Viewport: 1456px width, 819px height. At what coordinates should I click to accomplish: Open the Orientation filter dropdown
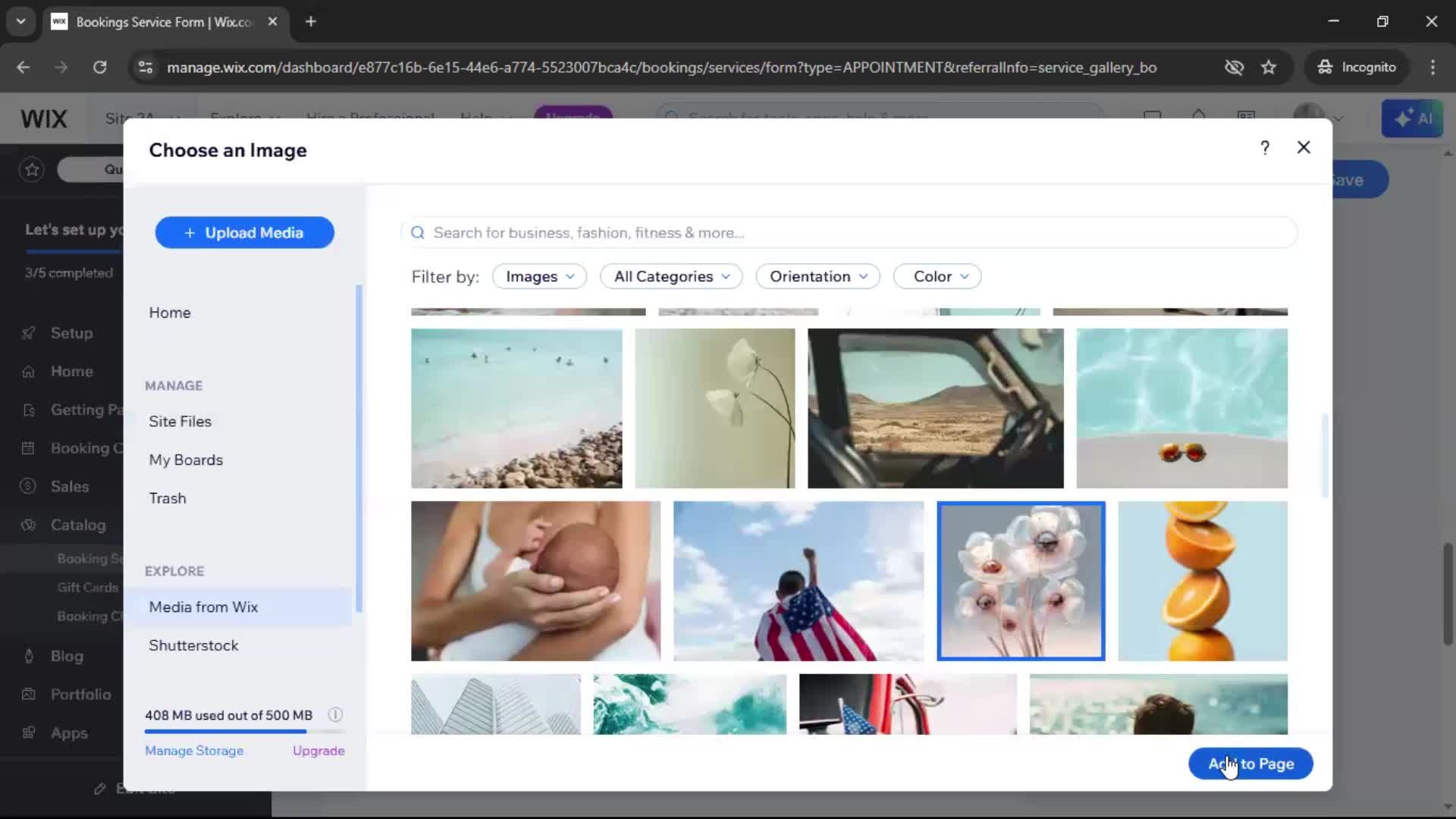(x=817, y=277)
